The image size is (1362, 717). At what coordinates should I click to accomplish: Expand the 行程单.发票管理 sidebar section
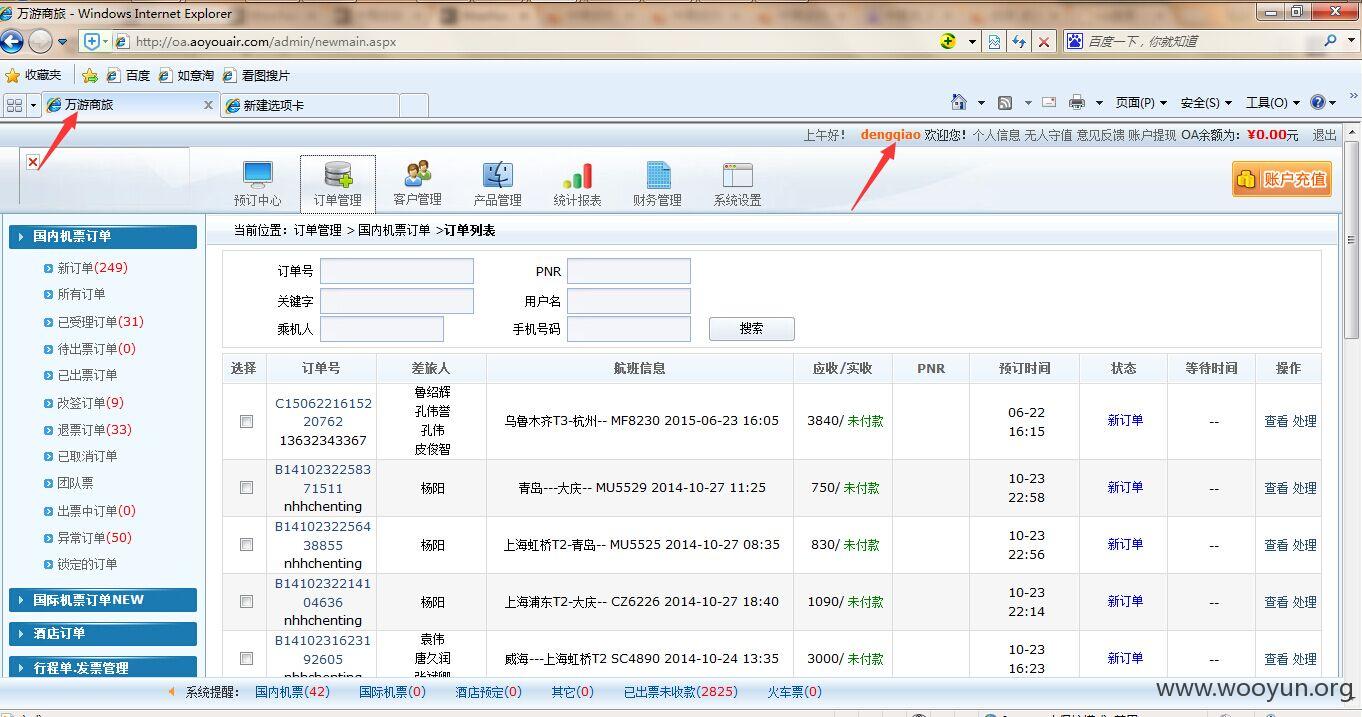[103, 667]
